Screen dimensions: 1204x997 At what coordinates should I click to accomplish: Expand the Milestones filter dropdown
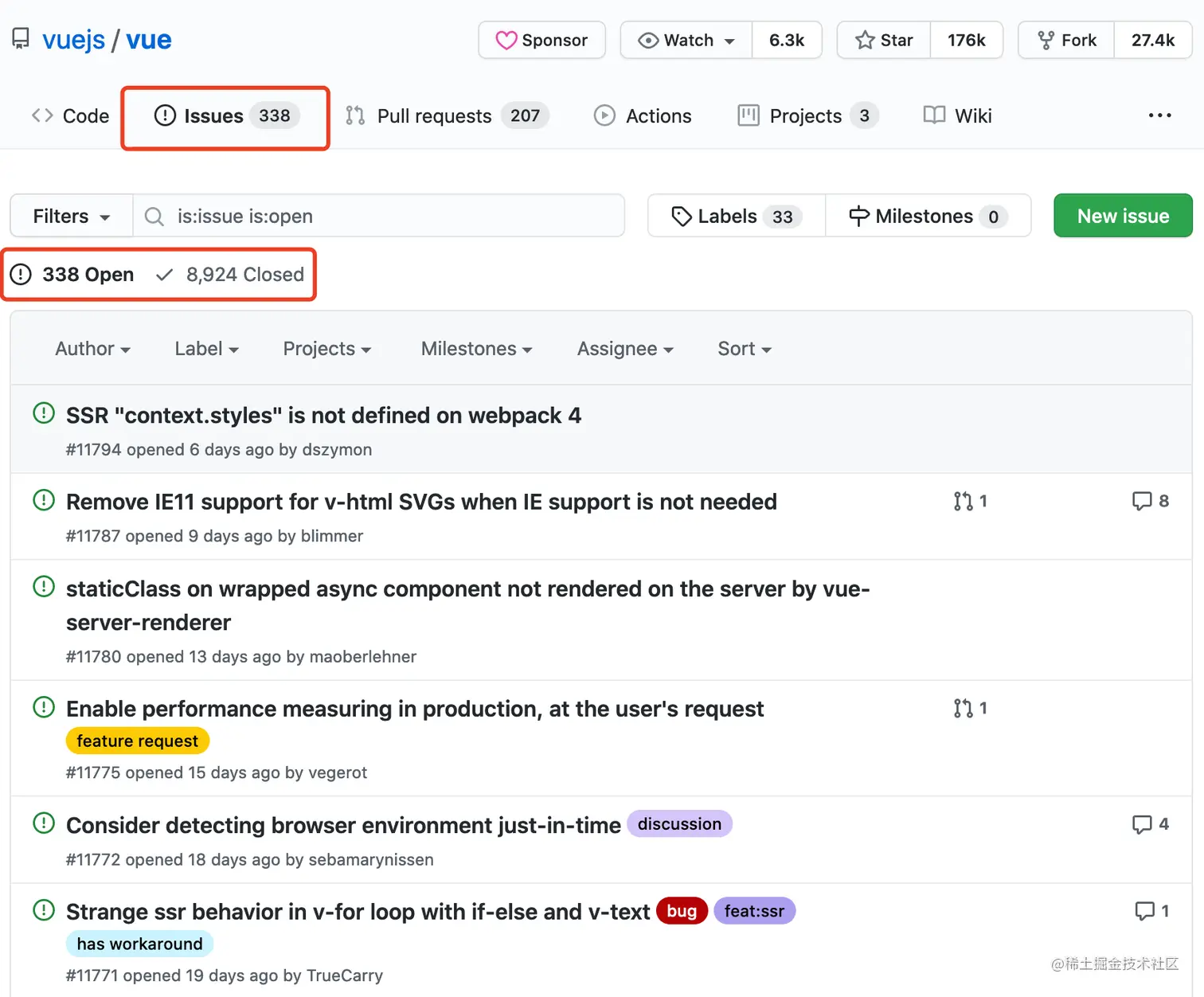pos(476,349)
